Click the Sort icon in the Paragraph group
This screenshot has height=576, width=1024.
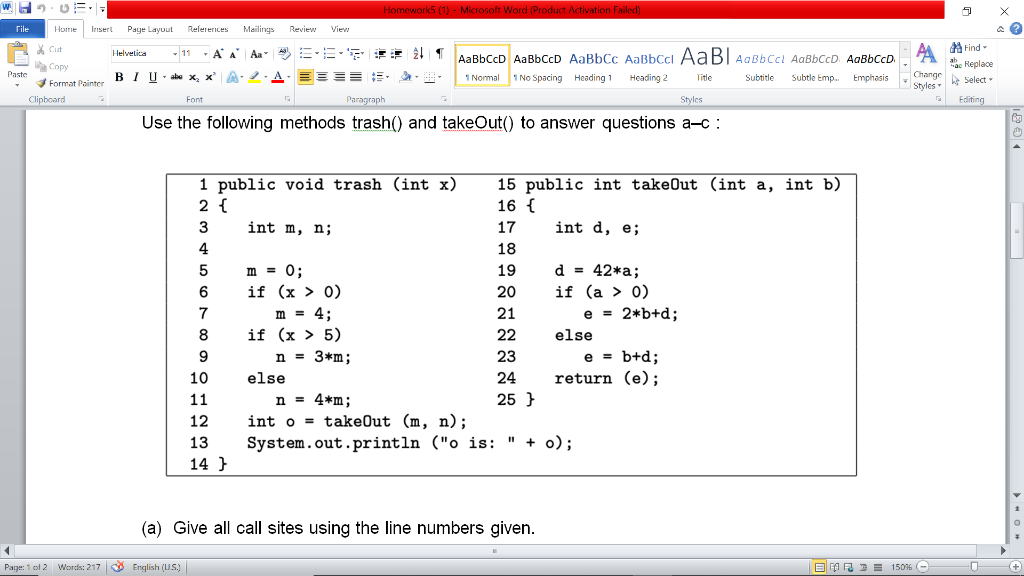(416, 53)
